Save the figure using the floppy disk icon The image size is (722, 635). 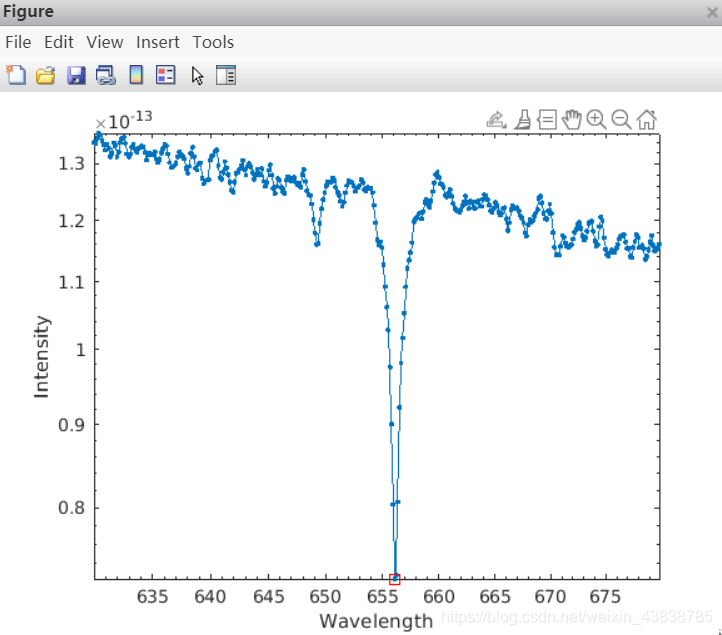(x=76, y=75)
